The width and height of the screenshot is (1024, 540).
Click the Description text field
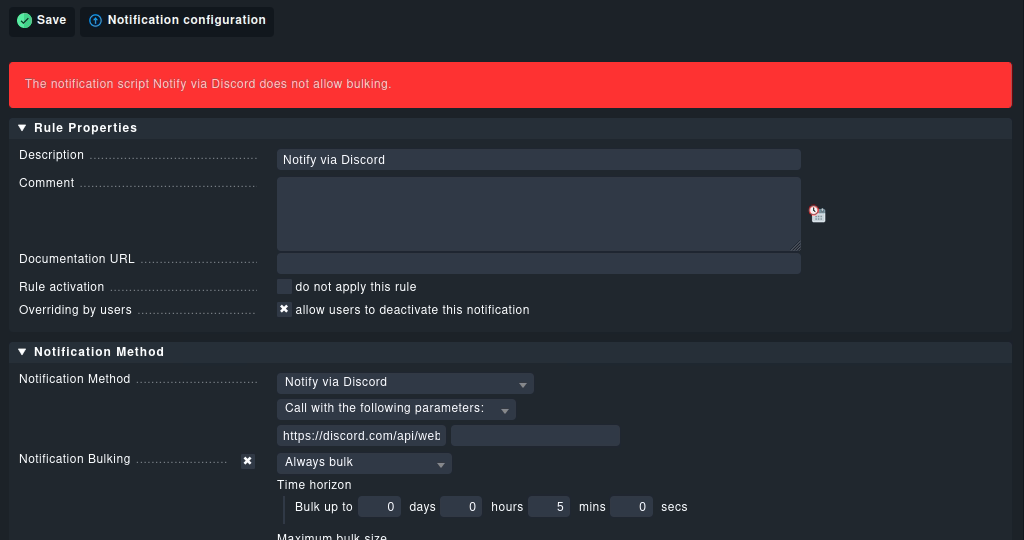[x=538, y=160]
